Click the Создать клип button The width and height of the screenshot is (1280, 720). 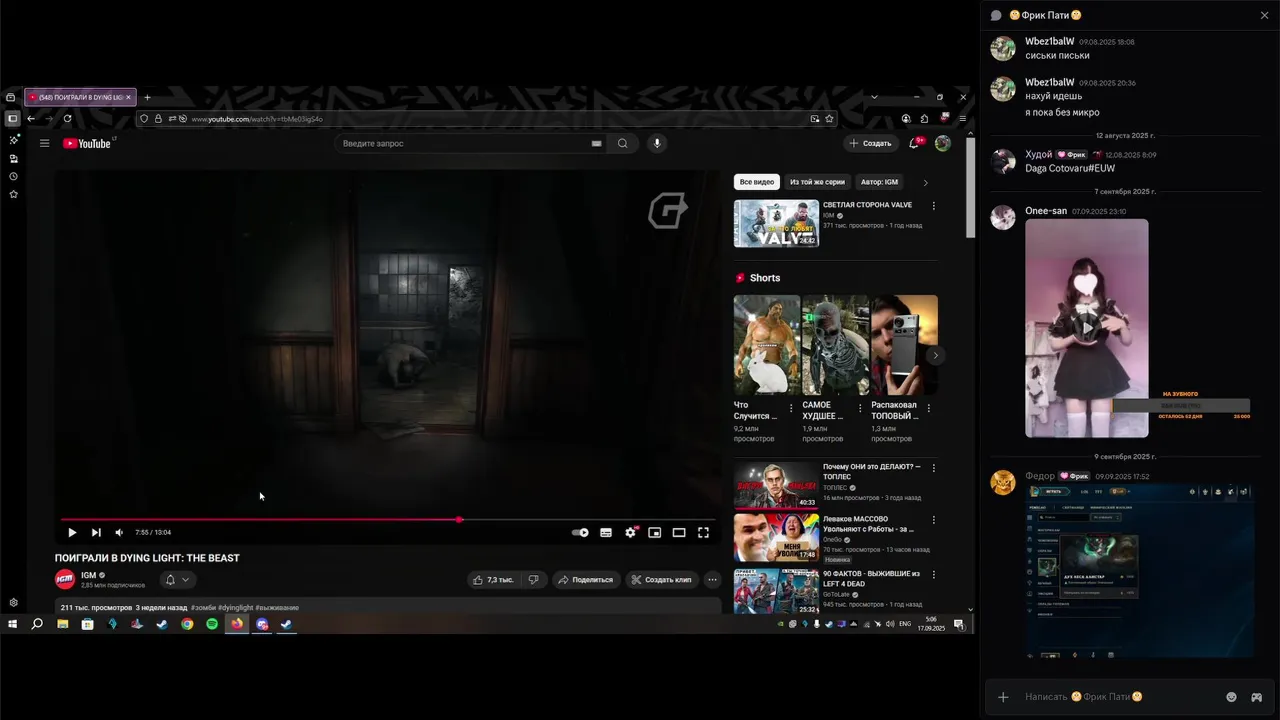click(662, 580)
